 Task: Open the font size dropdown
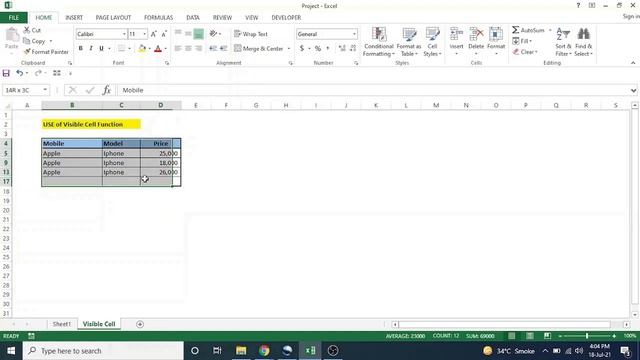click(144, 34)
